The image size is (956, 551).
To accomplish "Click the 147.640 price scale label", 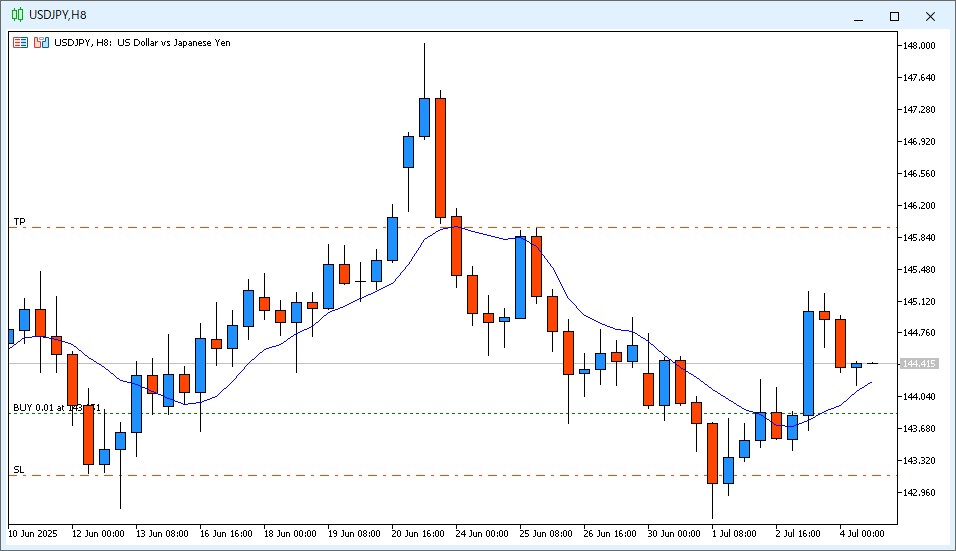I will tap(919, 78).
